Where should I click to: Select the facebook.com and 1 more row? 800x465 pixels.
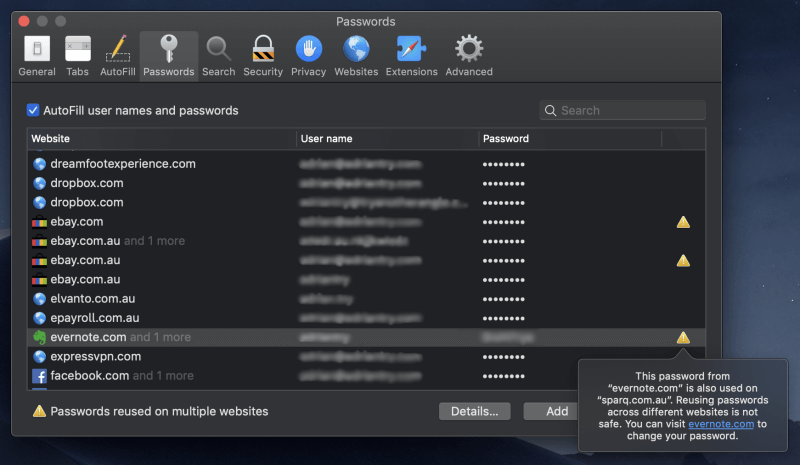point(366,376)
